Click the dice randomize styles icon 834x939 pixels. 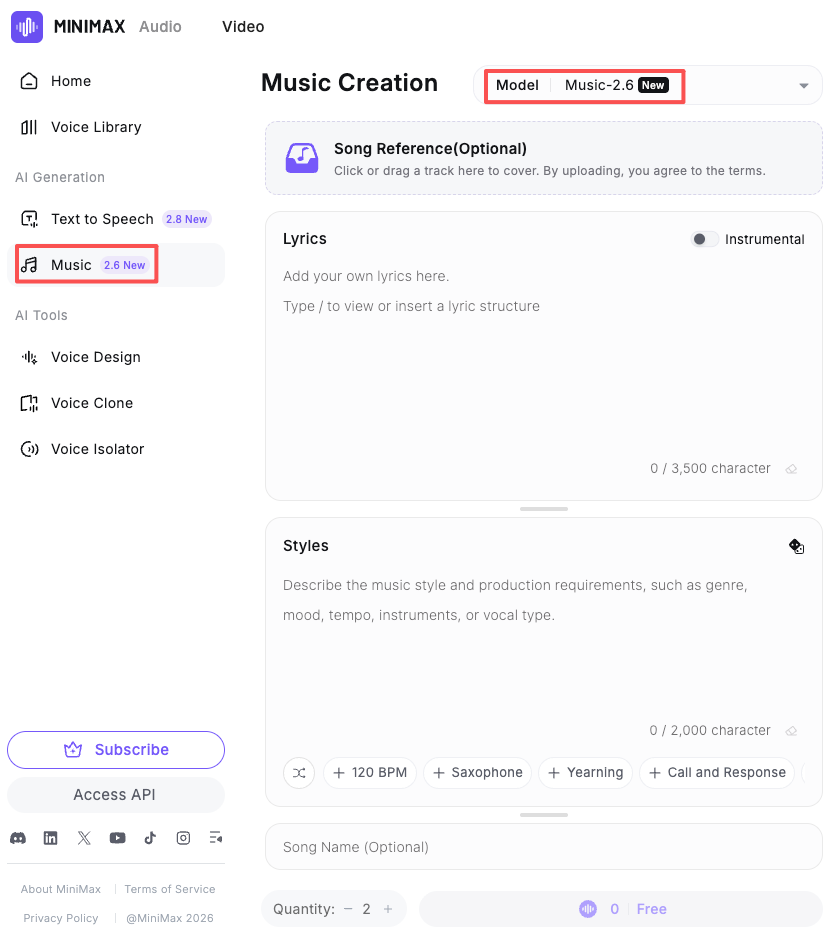[796, 546]
